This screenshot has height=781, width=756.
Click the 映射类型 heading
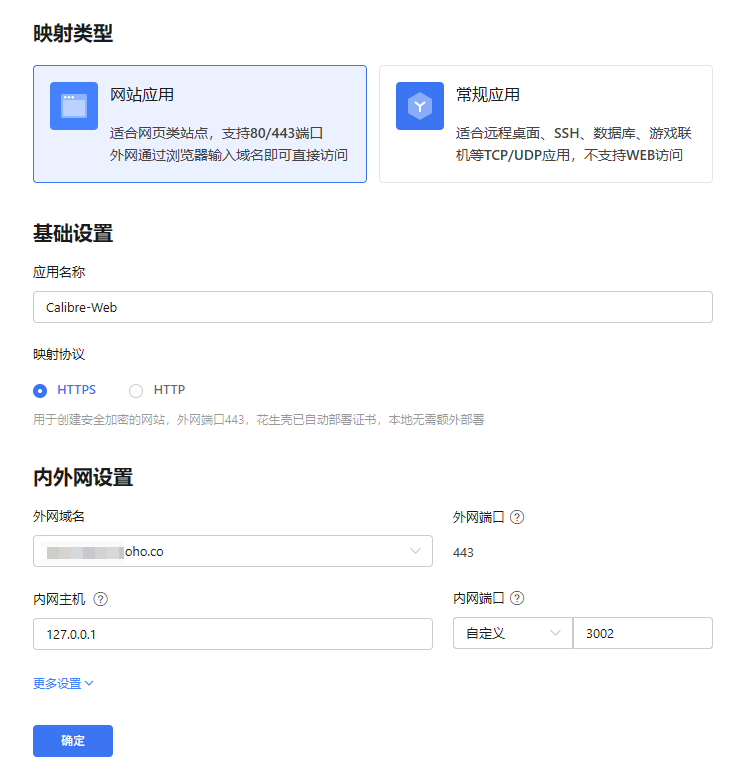(73, 34)
